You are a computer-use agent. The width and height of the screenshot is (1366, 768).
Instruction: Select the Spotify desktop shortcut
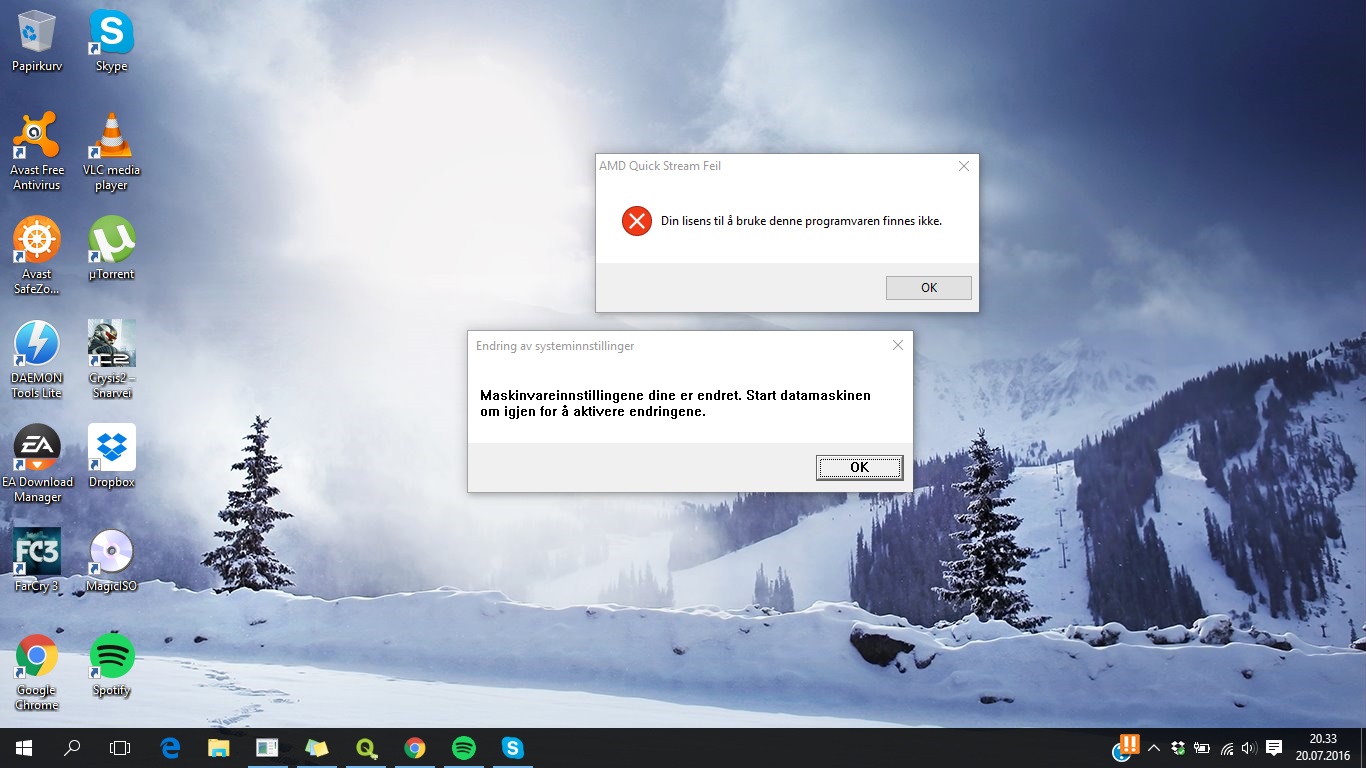pos(111,664)
